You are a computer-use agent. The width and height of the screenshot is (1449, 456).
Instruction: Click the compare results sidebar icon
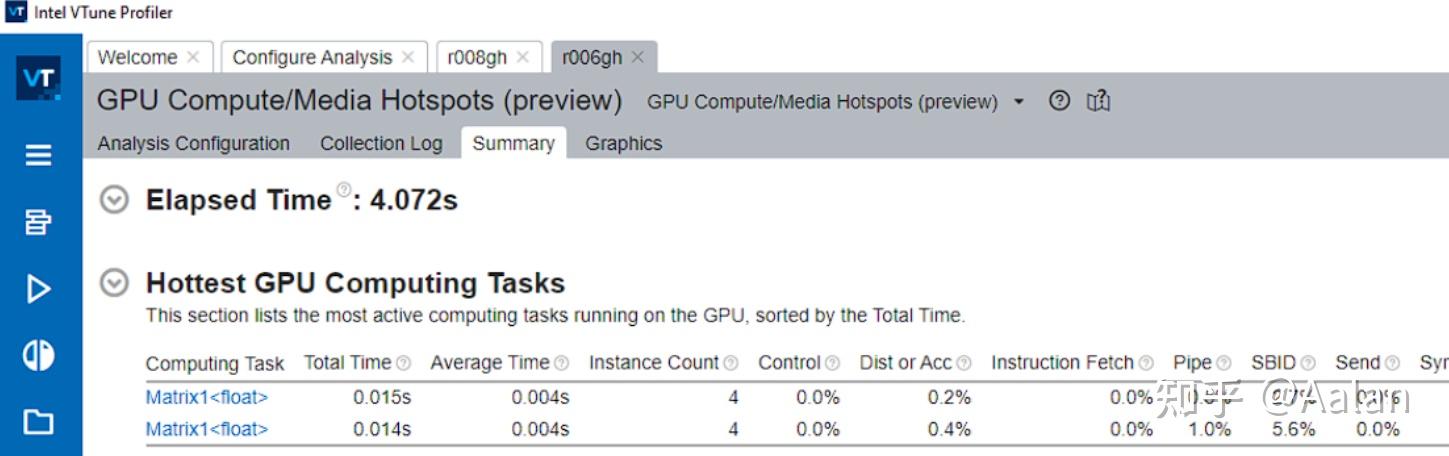click(x=38, y=355)
